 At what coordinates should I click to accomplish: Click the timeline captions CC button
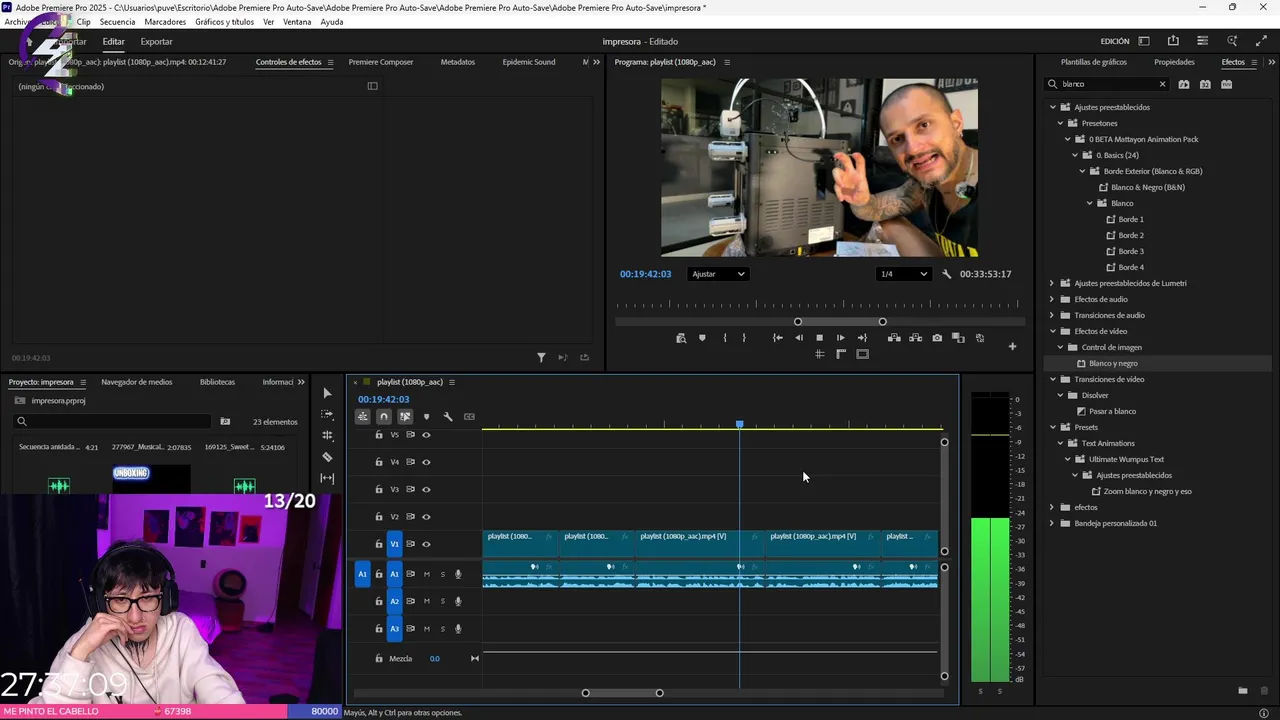click(469, 417)
